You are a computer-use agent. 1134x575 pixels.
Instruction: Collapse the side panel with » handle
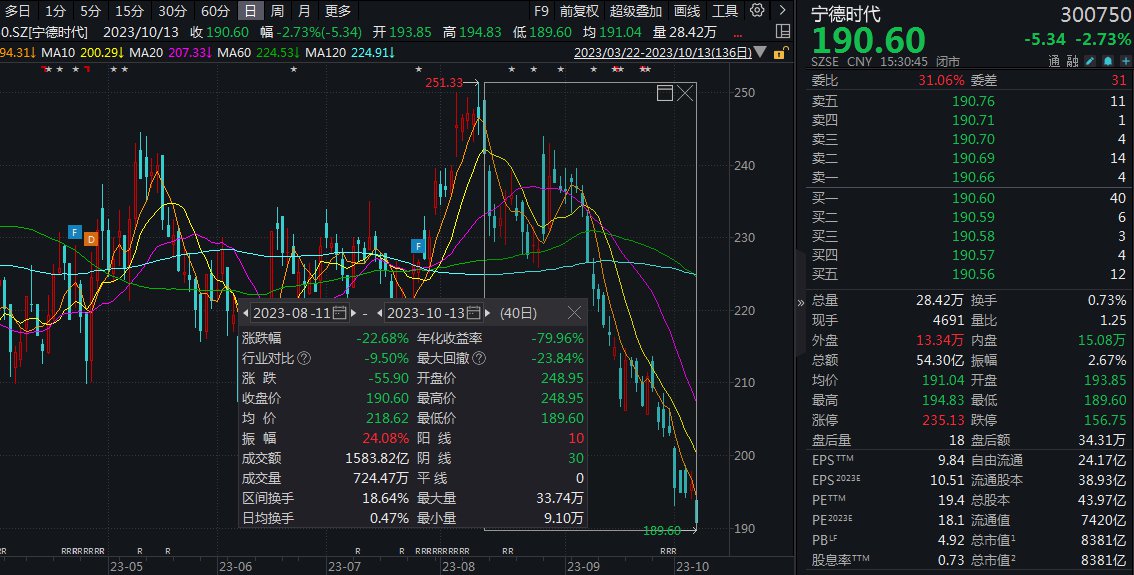click(801, 302)
